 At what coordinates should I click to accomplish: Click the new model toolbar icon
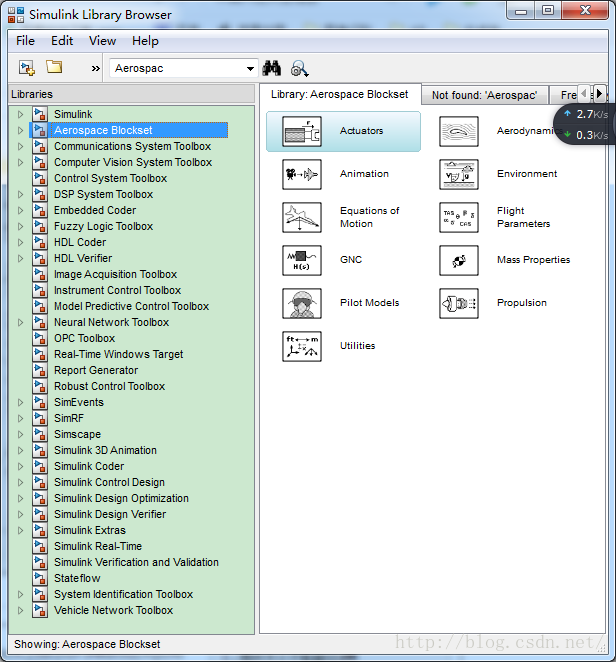pos(27,68)
